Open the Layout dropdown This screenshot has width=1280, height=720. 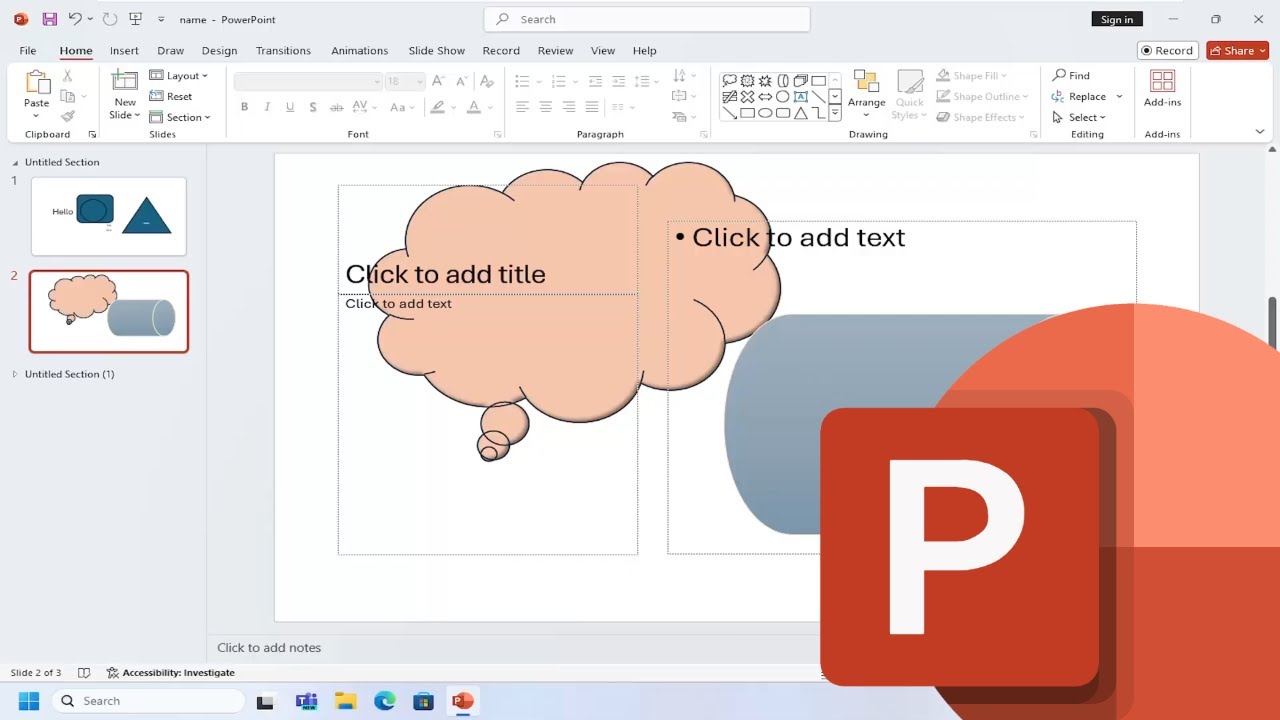tap(179, 75)
